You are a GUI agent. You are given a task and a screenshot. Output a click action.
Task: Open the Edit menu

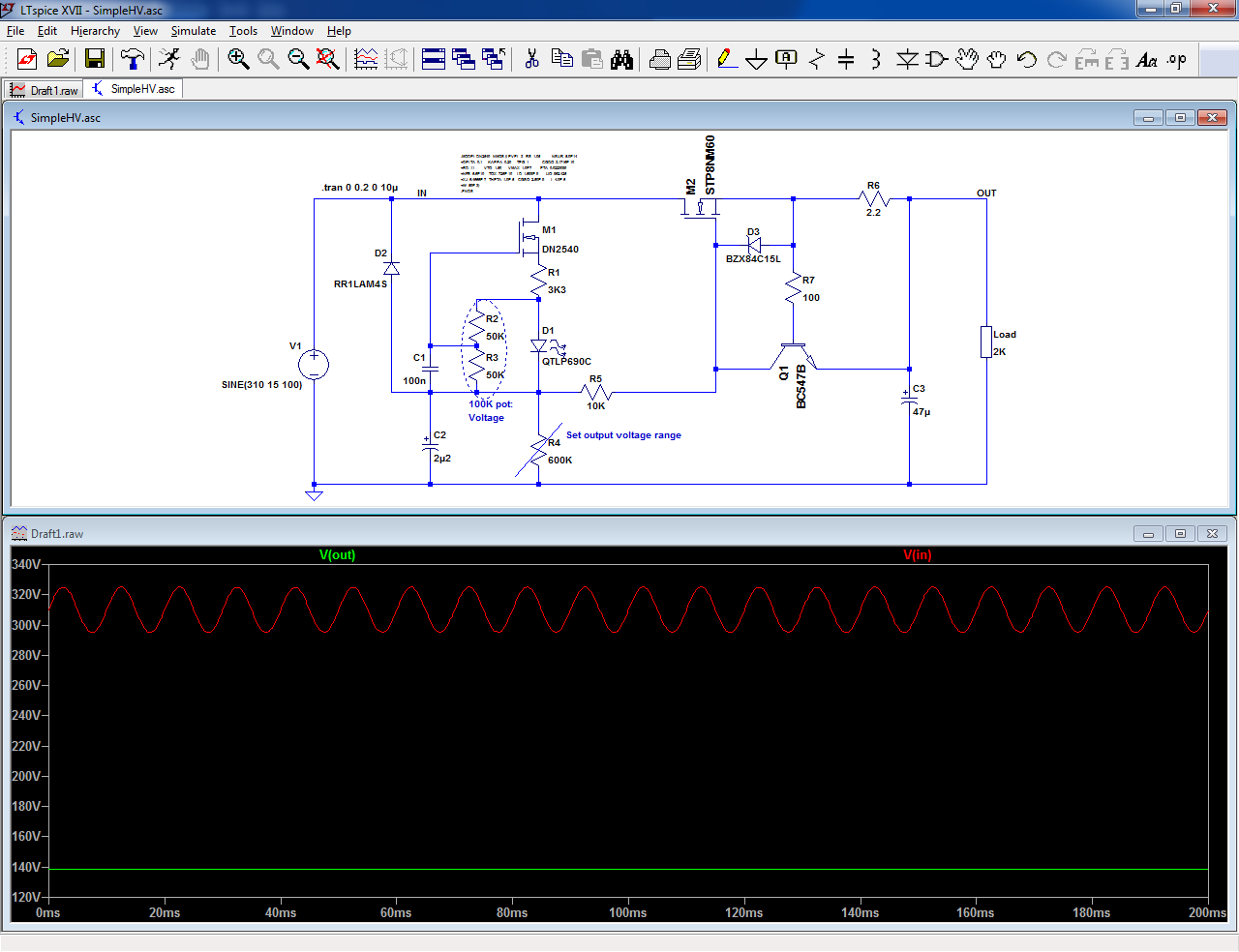click(x=47, y=31)
